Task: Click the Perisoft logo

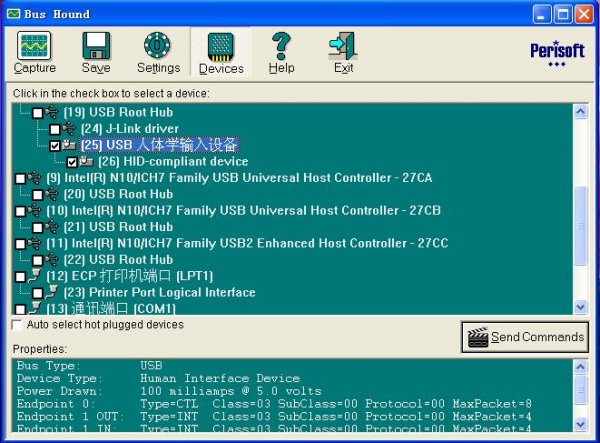Action: 557,54
